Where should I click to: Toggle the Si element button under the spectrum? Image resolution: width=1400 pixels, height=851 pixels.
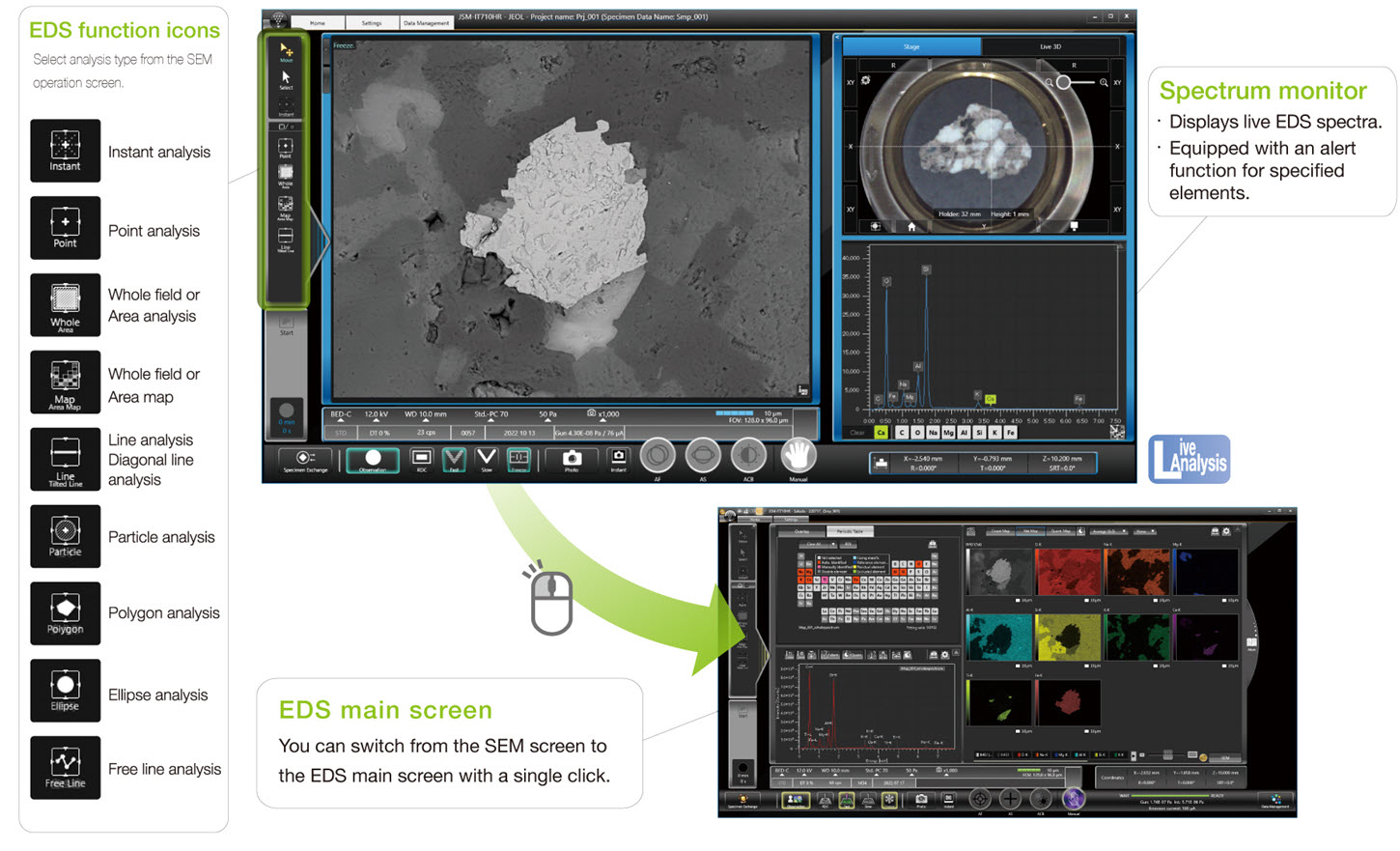(979, 433)
